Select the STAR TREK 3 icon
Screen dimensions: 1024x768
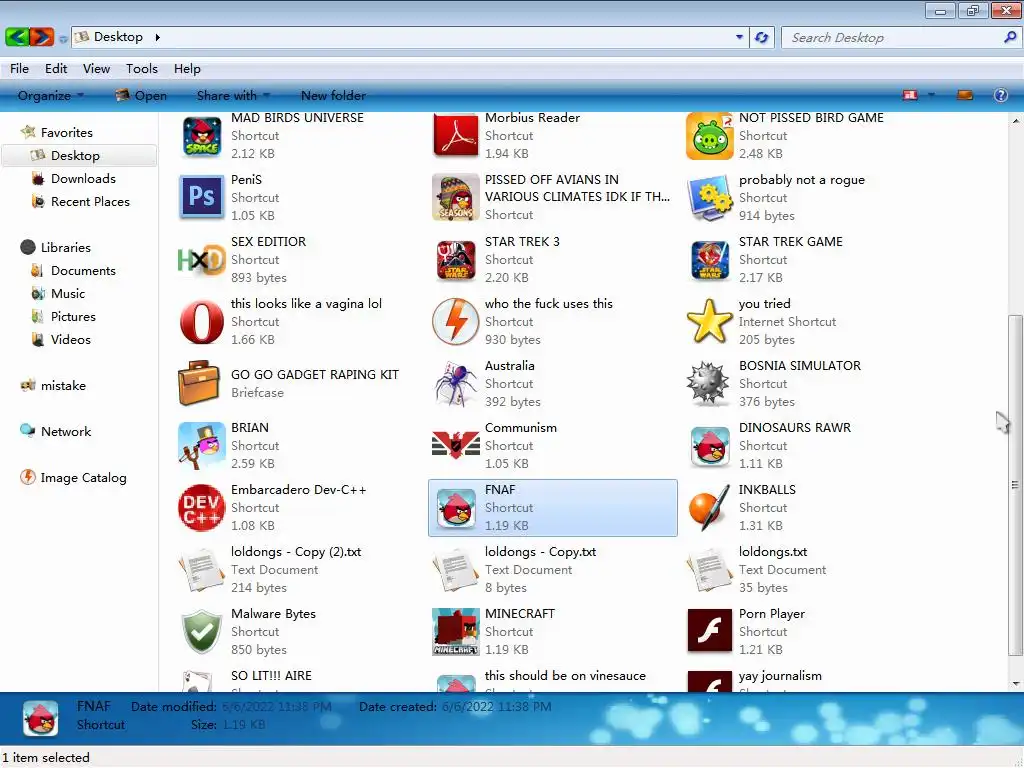pyautogui.click(x=456, y=260)
